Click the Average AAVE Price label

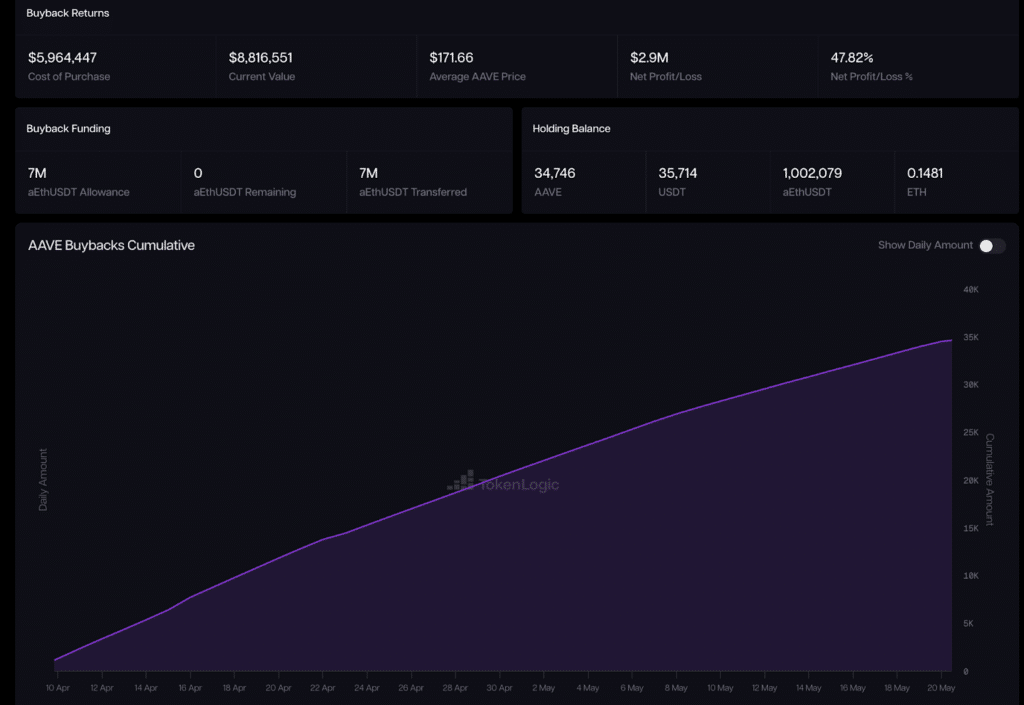477,77
